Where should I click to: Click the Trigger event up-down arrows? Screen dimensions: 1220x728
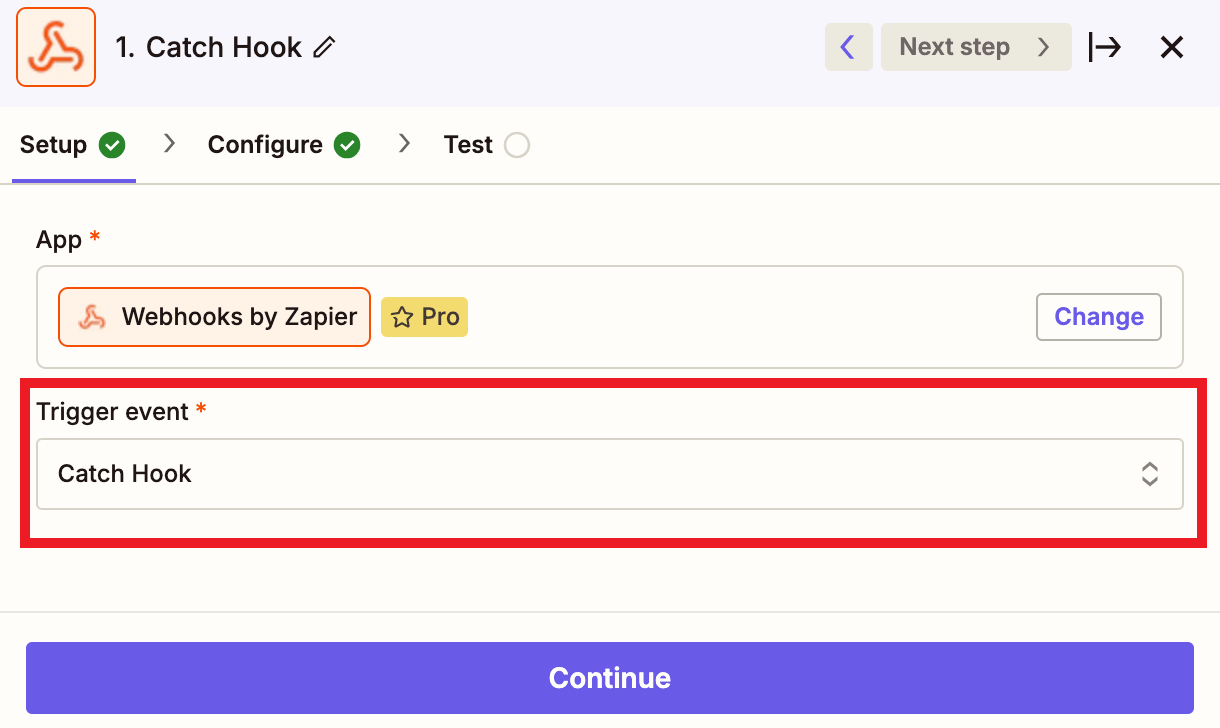point(1150,474)
